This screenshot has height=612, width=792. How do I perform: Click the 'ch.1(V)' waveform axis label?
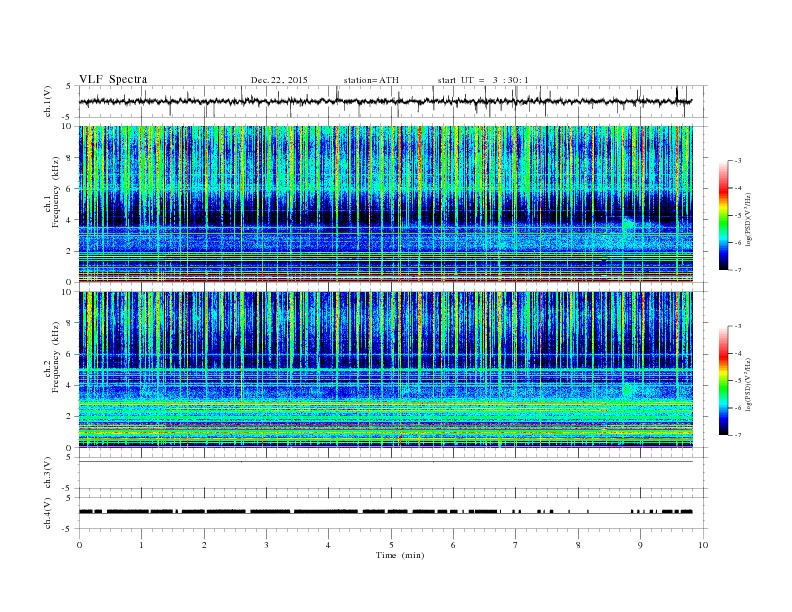pos(48,101)
